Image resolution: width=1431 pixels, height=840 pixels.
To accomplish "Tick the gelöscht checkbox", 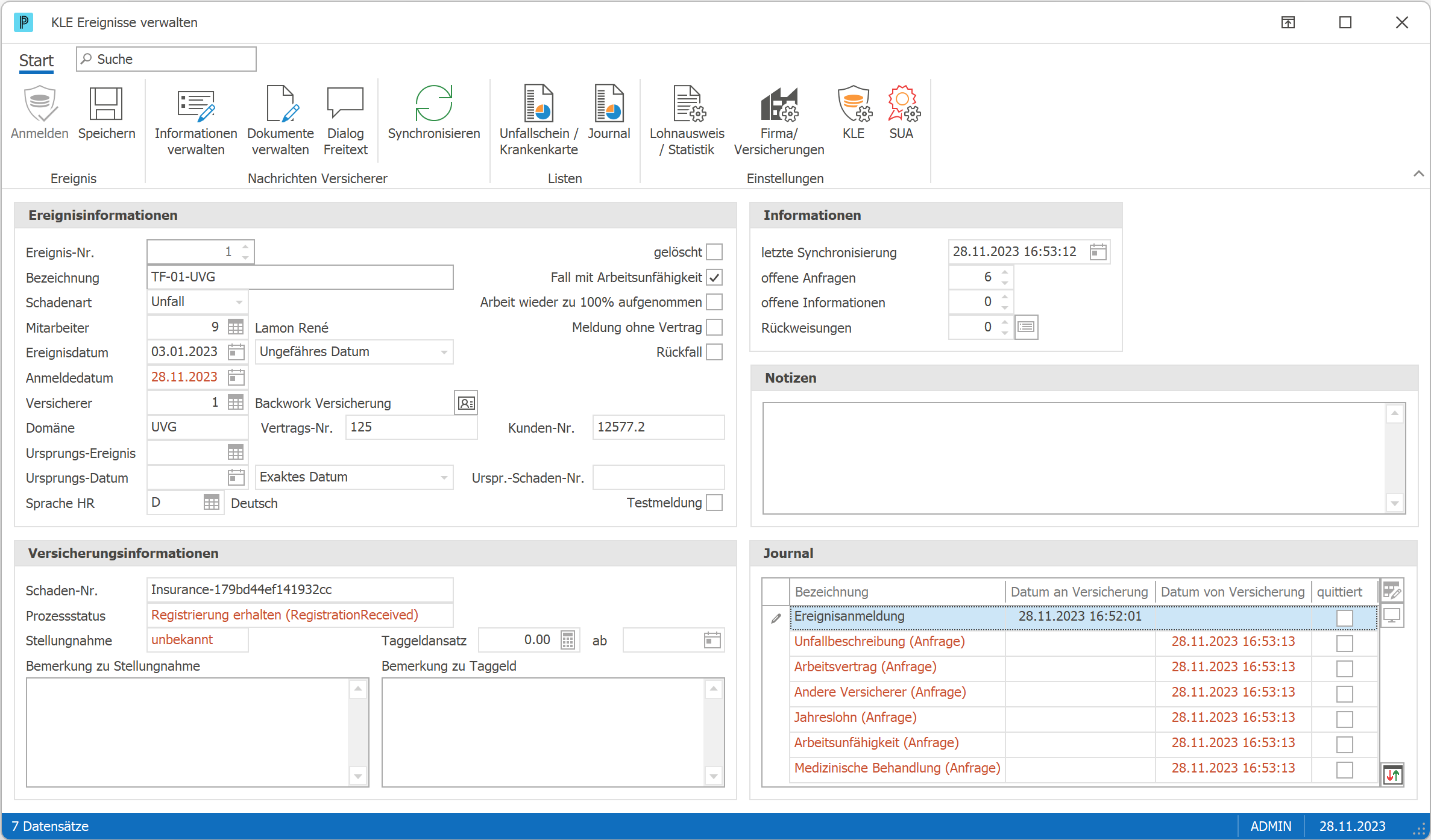I will (x=714, y=252).
